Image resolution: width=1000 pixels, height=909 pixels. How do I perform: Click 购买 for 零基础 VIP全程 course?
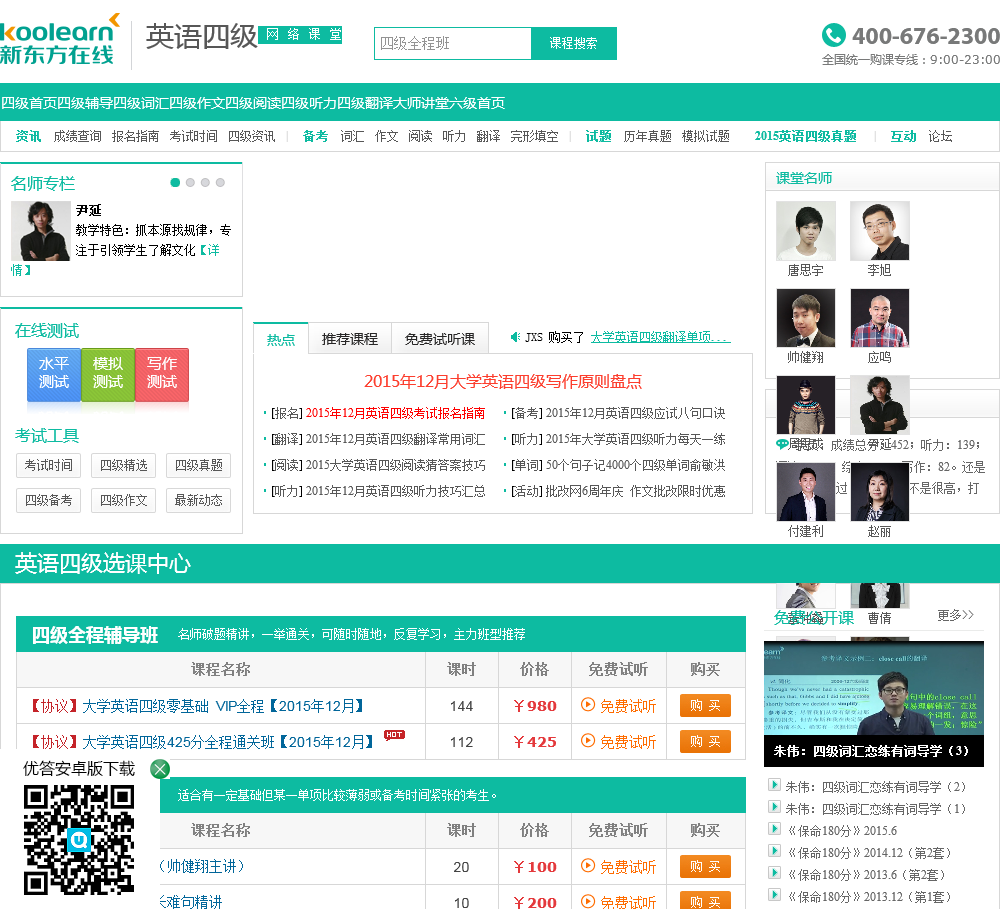click(705, 706)
